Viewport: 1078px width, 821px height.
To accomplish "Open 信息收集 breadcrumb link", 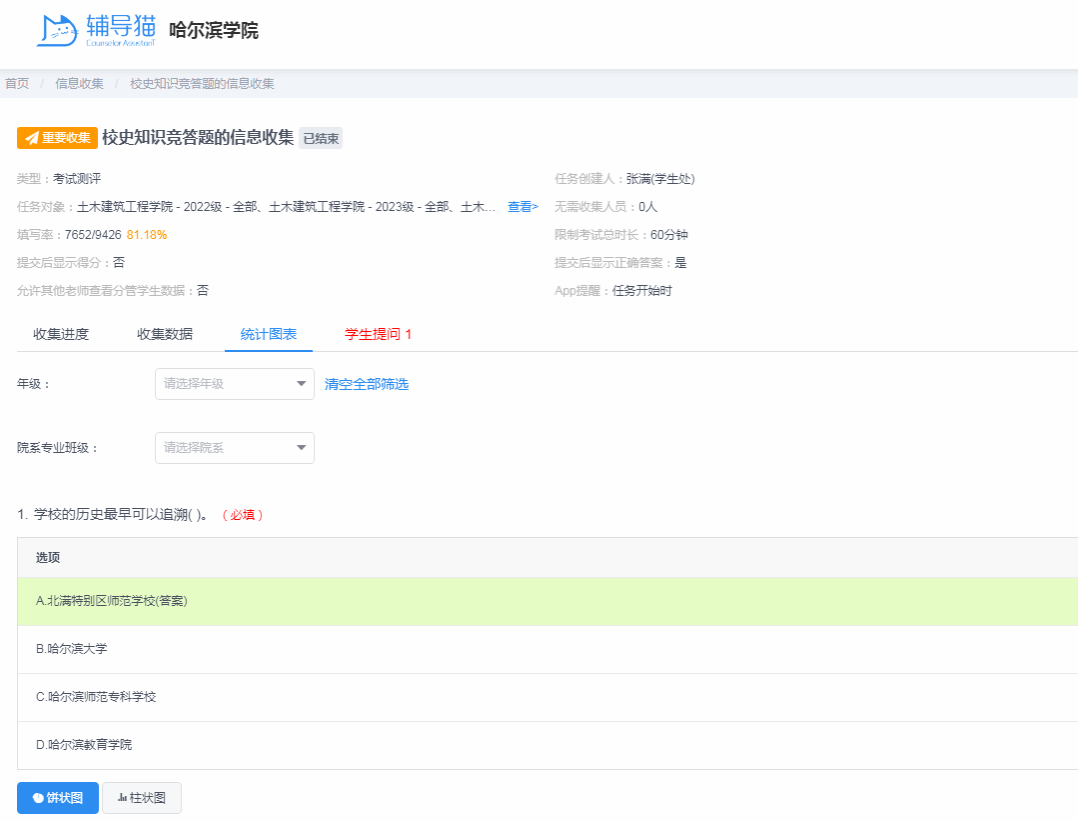I will 79,83.
